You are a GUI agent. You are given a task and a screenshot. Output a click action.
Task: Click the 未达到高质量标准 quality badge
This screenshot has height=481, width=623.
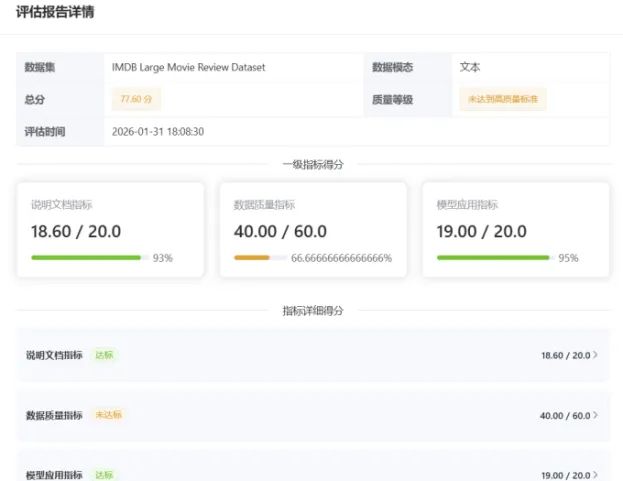502,99
